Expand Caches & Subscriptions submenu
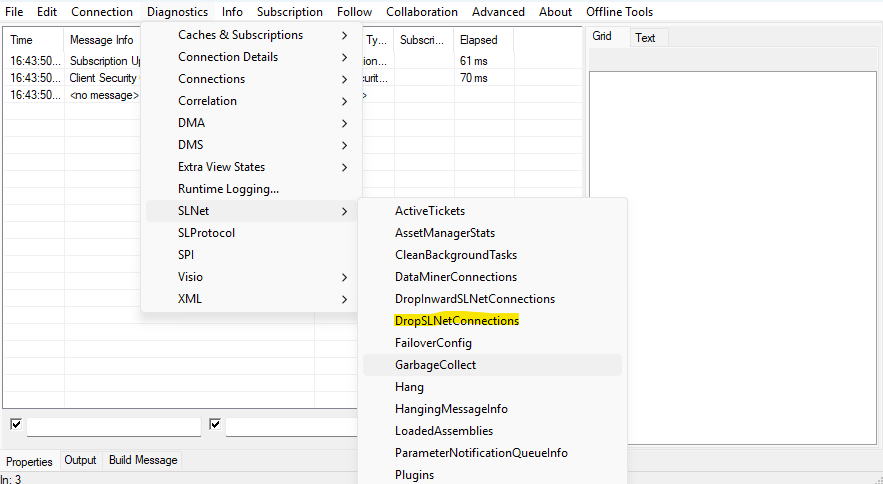 pyautogui.click(x=251, y=35)
